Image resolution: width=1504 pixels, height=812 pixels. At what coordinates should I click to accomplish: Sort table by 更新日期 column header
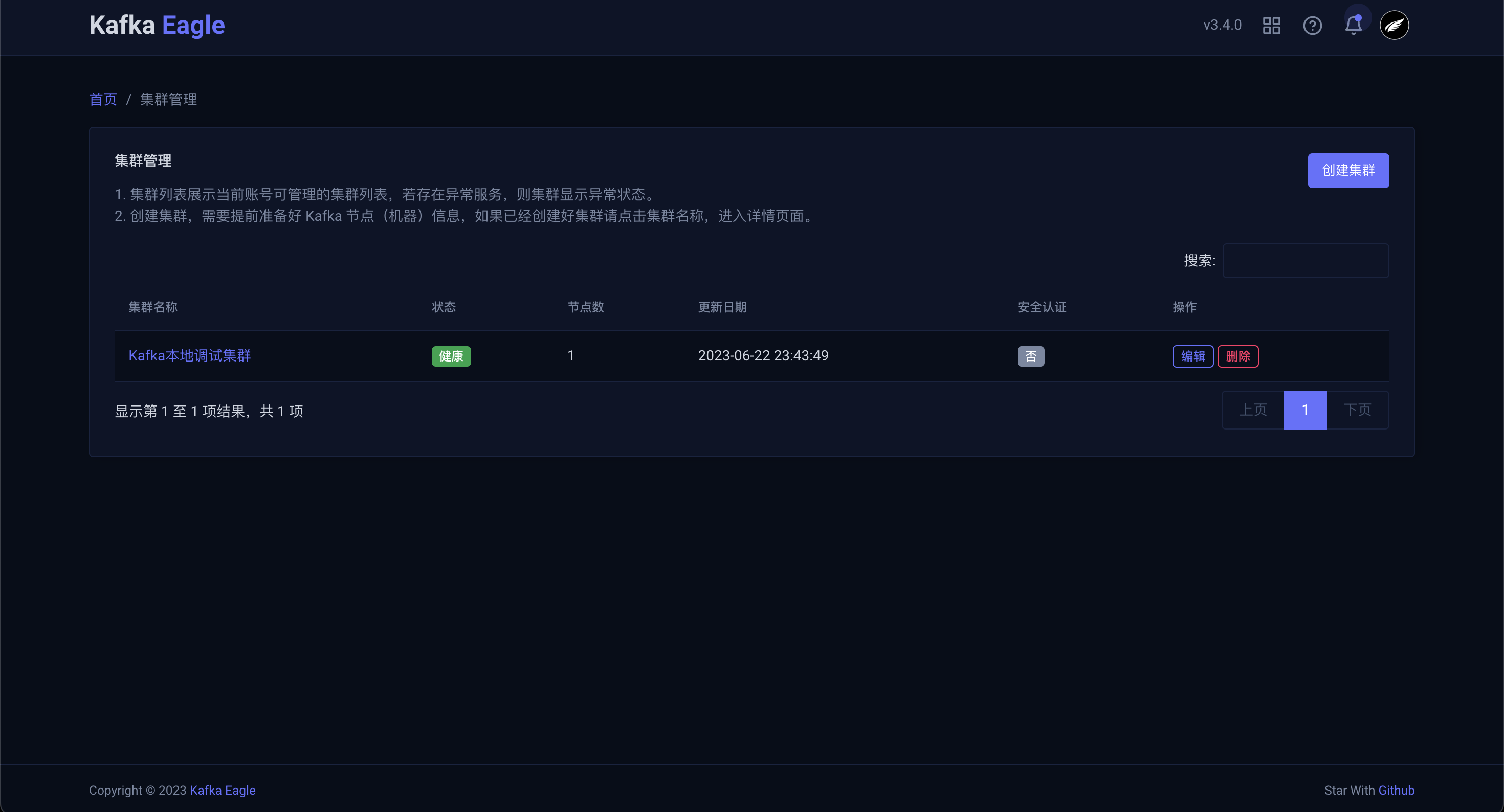tap(722, 307)
